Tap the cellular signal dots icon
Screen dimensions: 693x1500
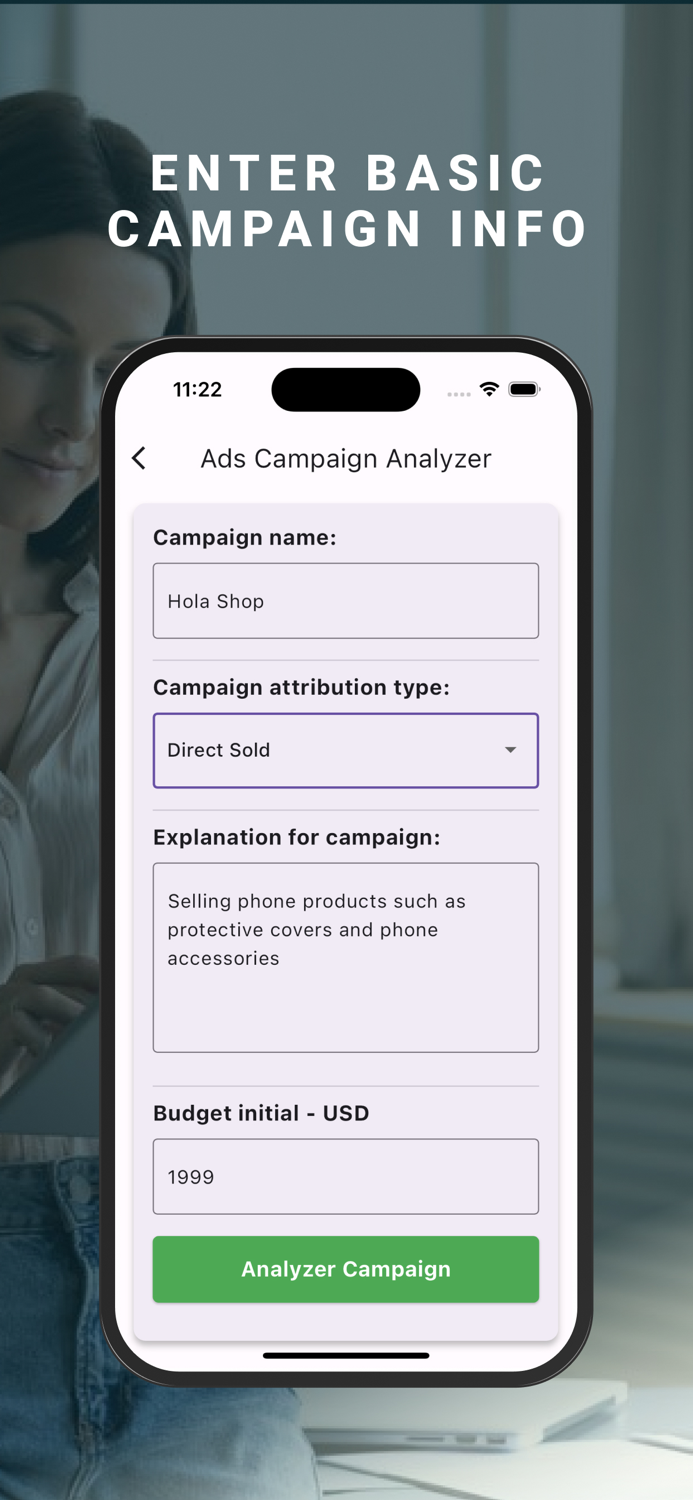pyautogui.click(x=458, y=394)
